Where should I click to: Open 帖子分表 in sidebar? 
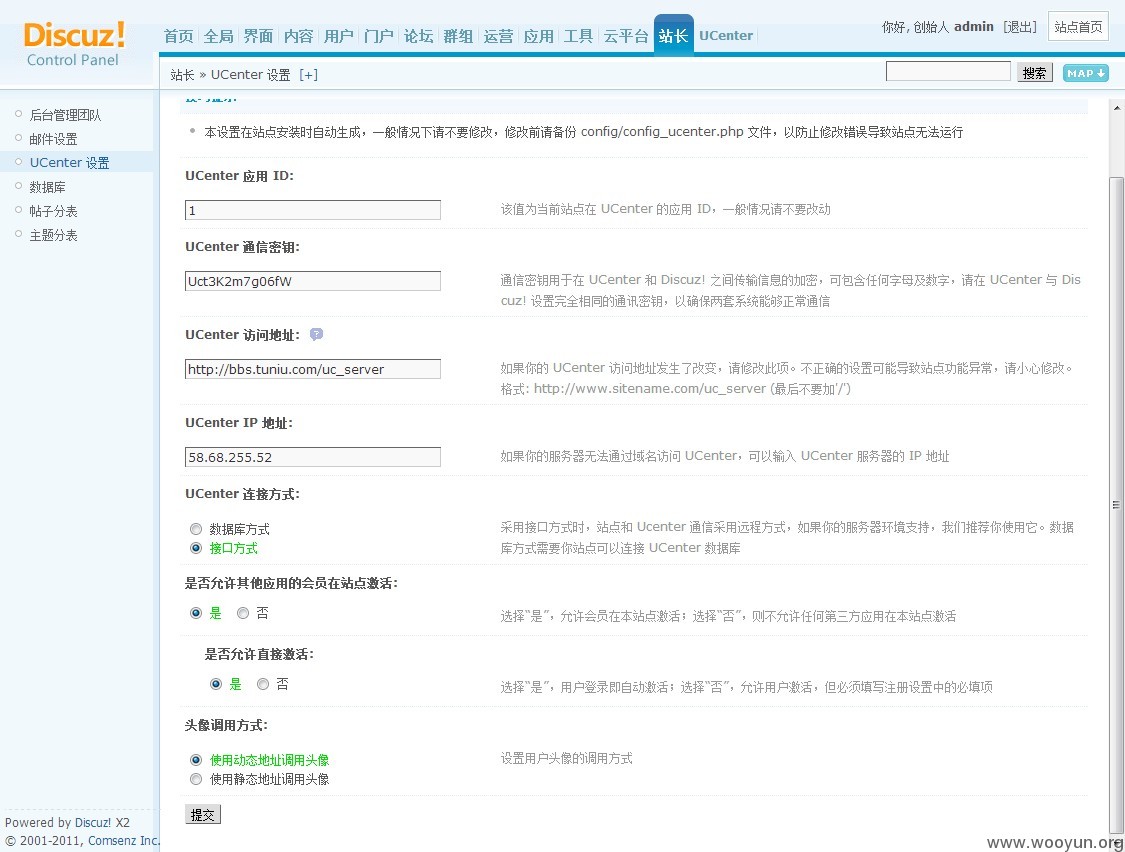(53, 211)
